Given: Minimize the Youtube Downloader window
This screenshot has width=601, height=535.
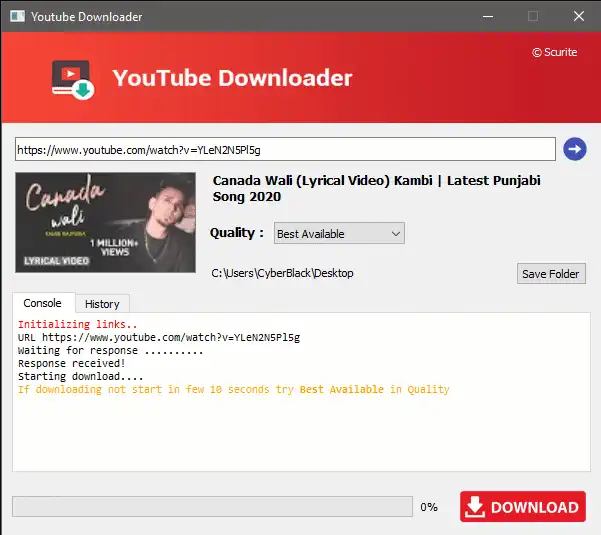Looking at the screenshot, I should pyautogui.click(x=488, y=16).
